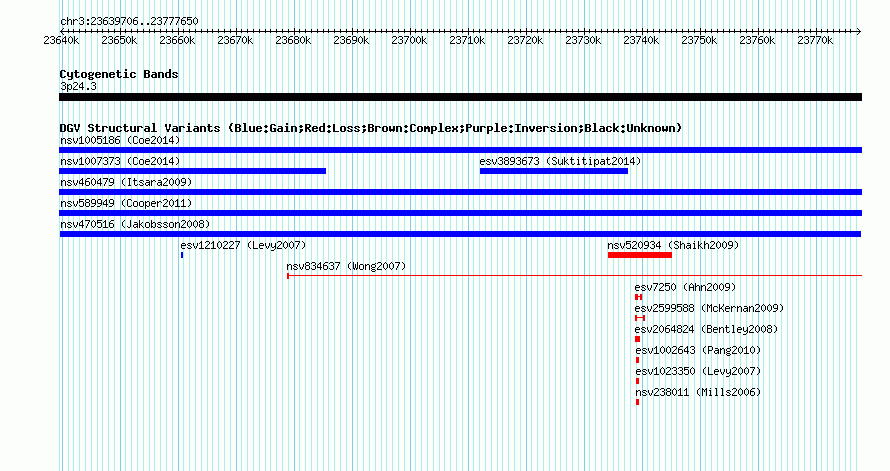Open nsv589949 (Cooper2011) variant
This screenshot has height=471, width=890.
click(x=126, y=203)
